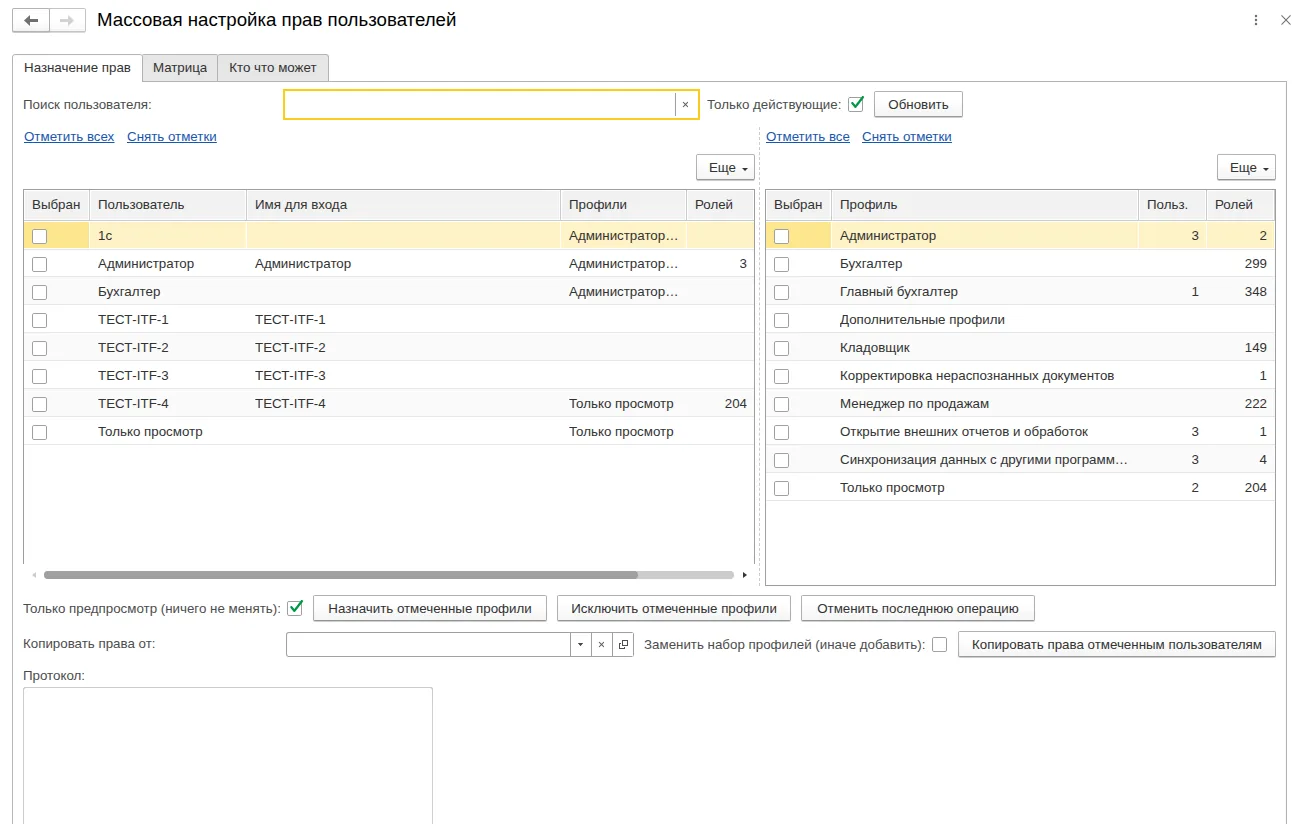Mark the 'Главный бухгалтер' profile checkbox
Image resolution: width=1307 pixels, height=836 pixels.
pyautogui.click(x=781, y=292)
